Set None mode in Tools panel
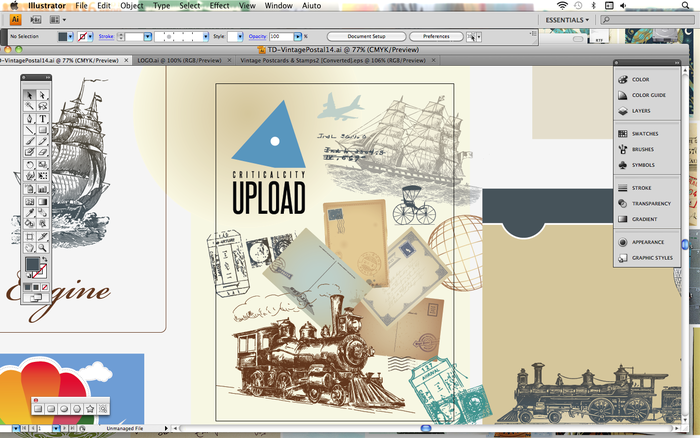700x438 pixels. point(45,287)
